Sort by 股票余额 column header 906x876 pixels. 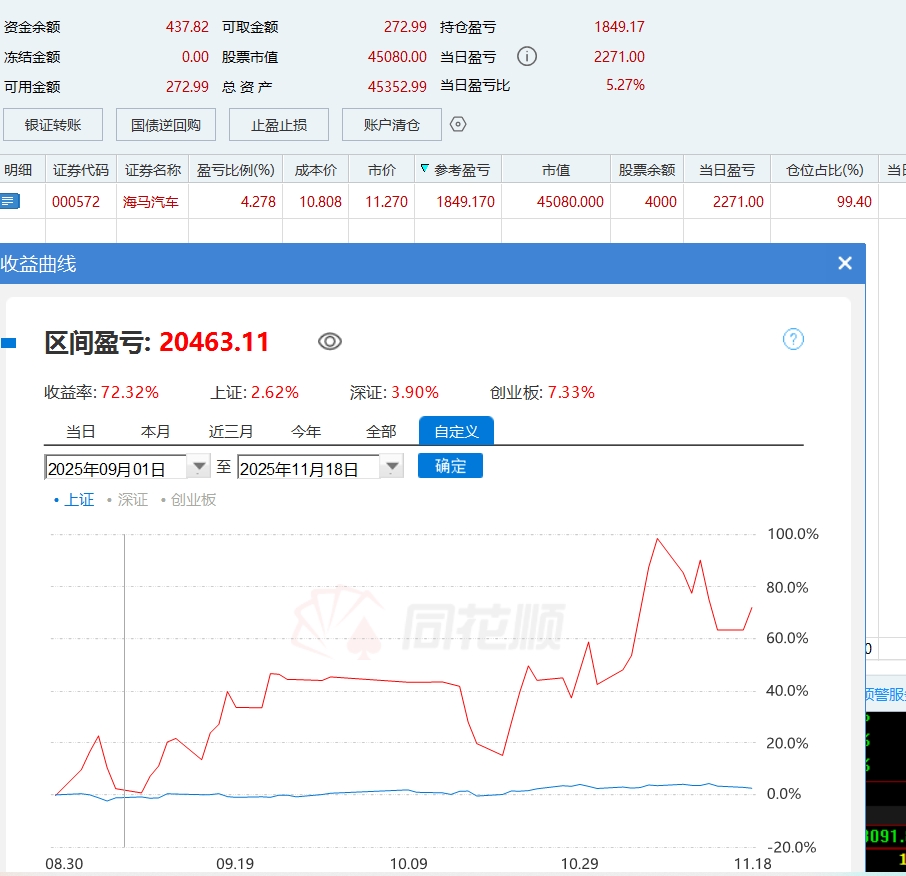647,170
